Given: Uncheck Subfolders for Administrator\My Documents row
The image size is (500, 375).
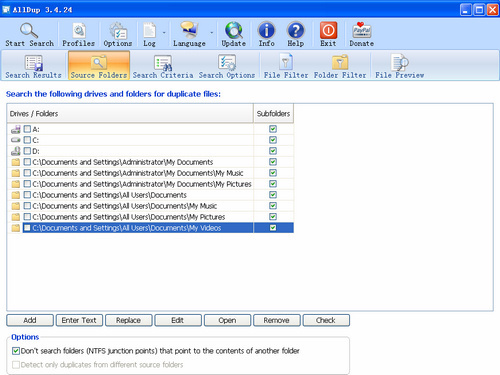Looking at the screenshot, I should 273,162.
